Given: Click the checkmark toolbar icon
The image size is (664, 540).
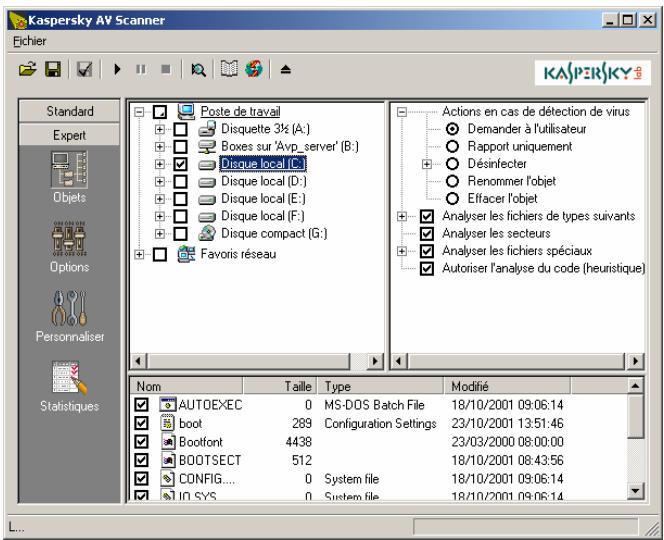Looking at the screenshot, I should point(84,69).
